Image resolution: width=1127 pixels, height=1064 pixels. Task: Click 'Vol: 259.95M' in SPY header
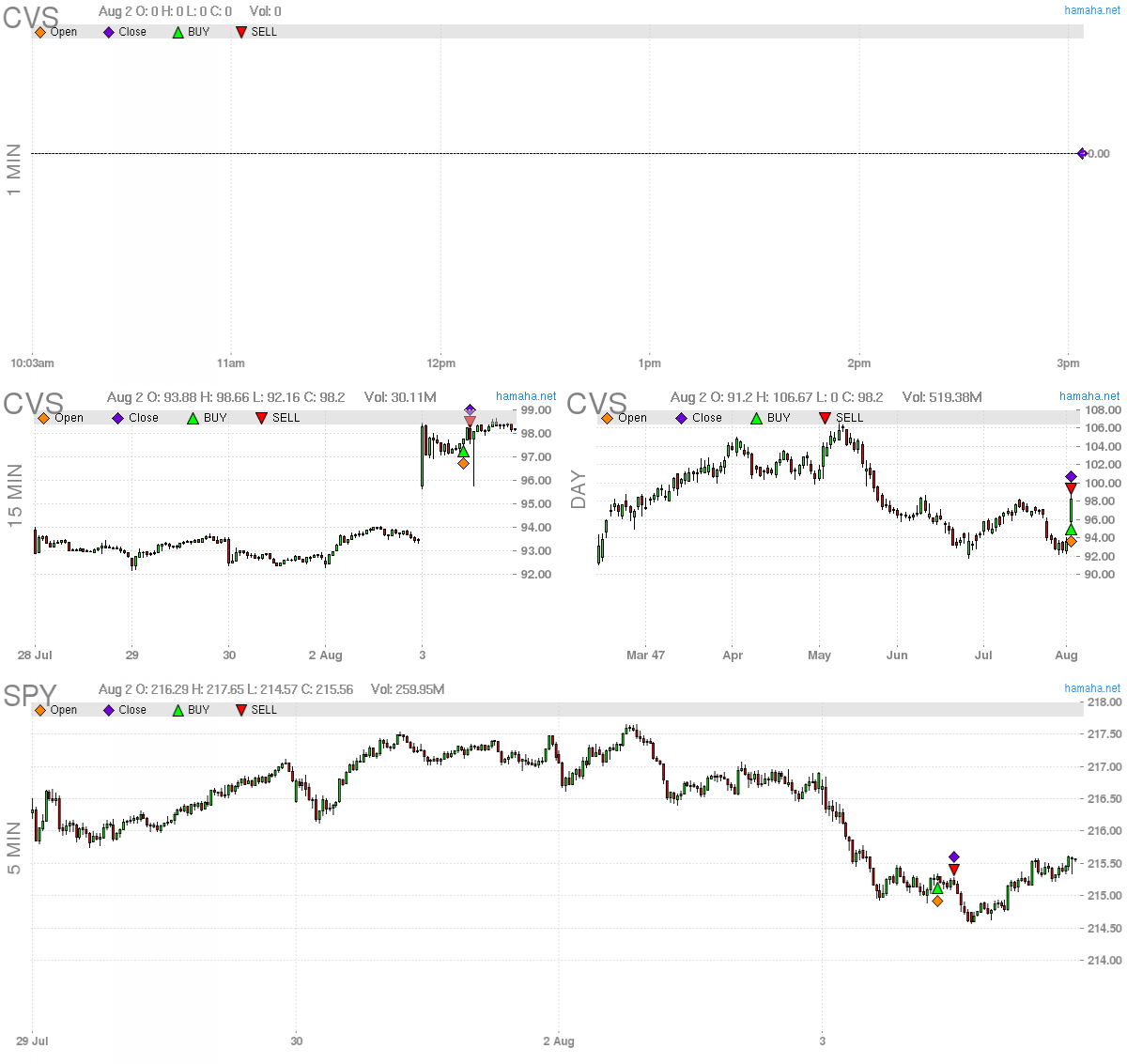click(408, 689)
